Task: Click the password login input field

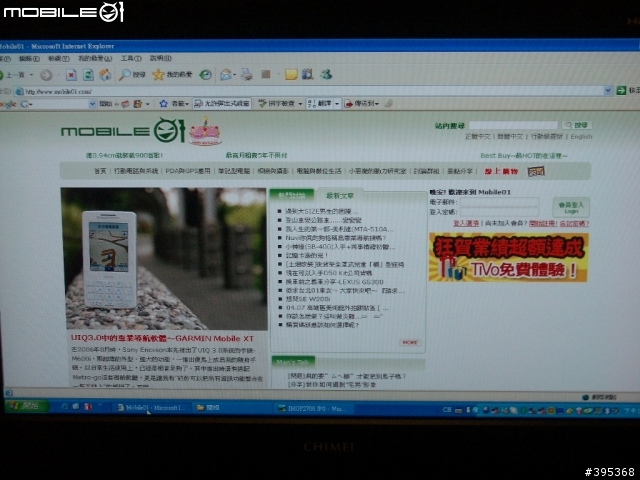Action: click(500, 212)
